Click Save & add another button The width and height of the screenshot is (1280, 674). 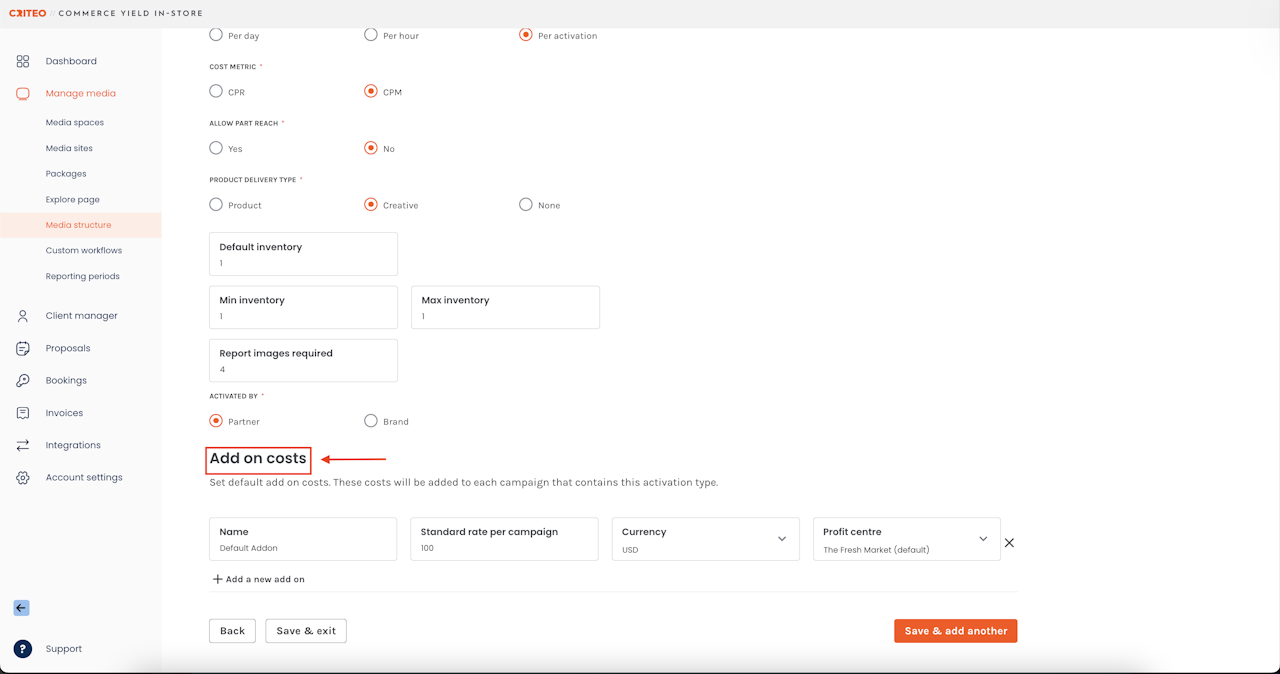[955, 631]
